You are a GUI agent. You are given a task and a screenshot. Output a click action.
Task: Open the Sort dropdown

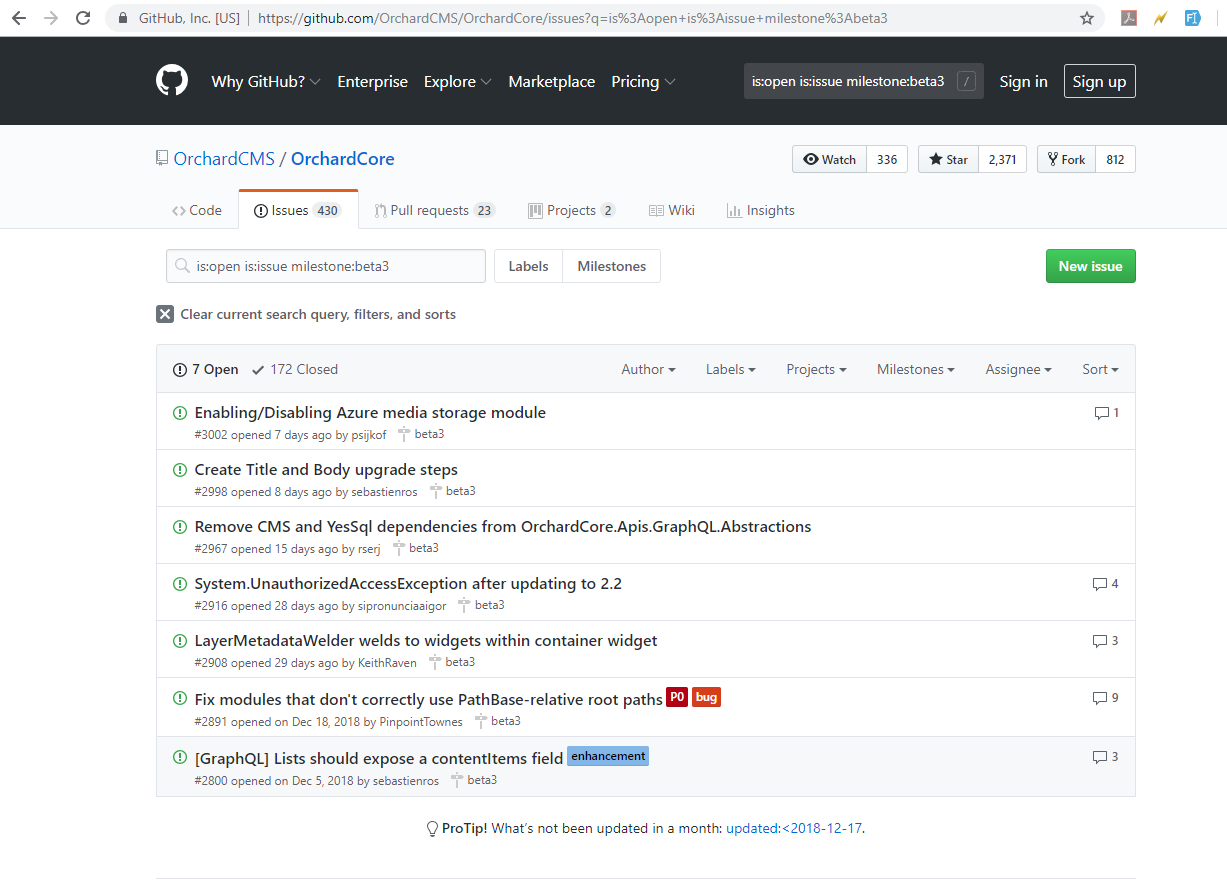pos(1100,369)
